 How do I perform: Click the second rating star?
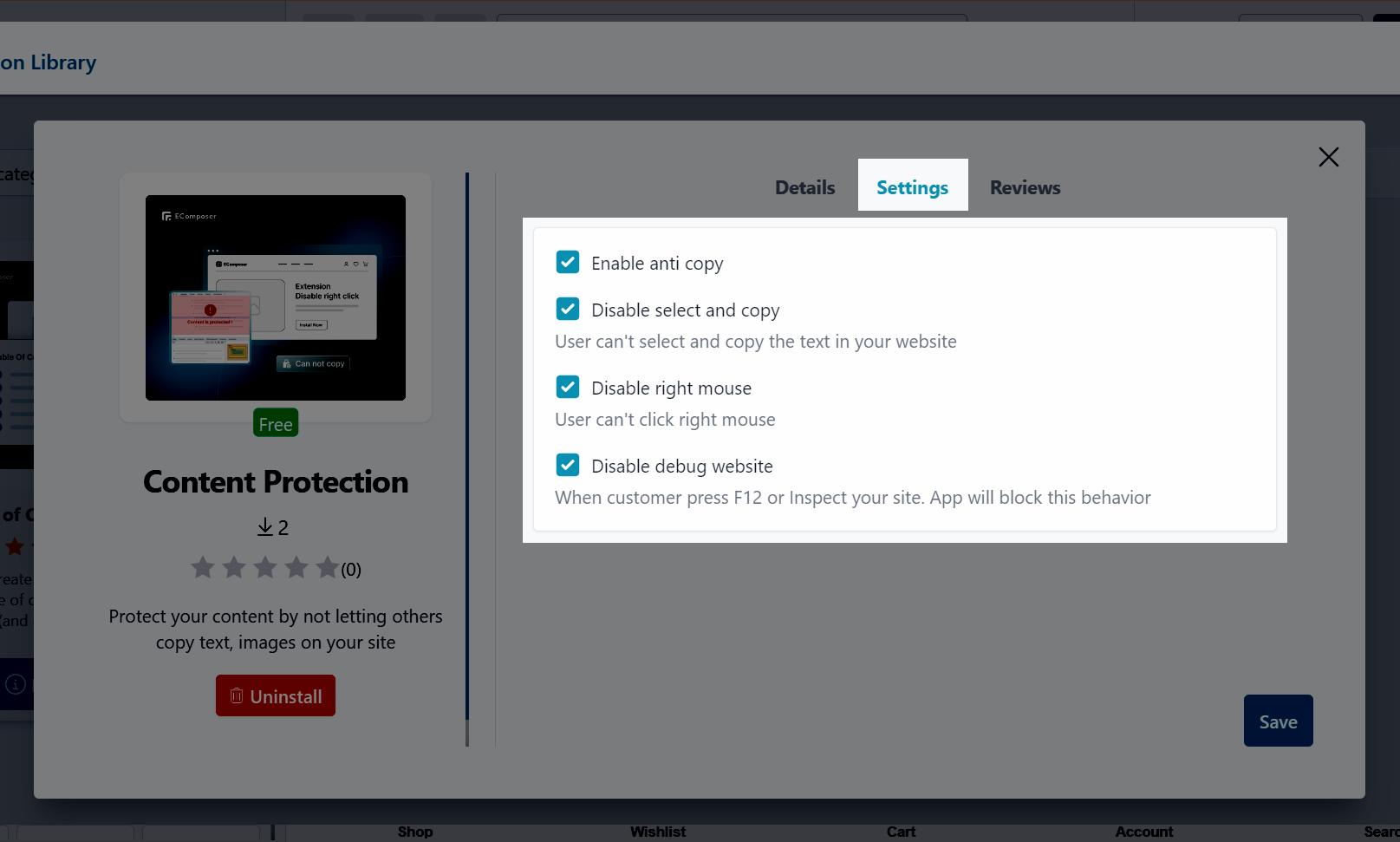click(x=234, y=568)
